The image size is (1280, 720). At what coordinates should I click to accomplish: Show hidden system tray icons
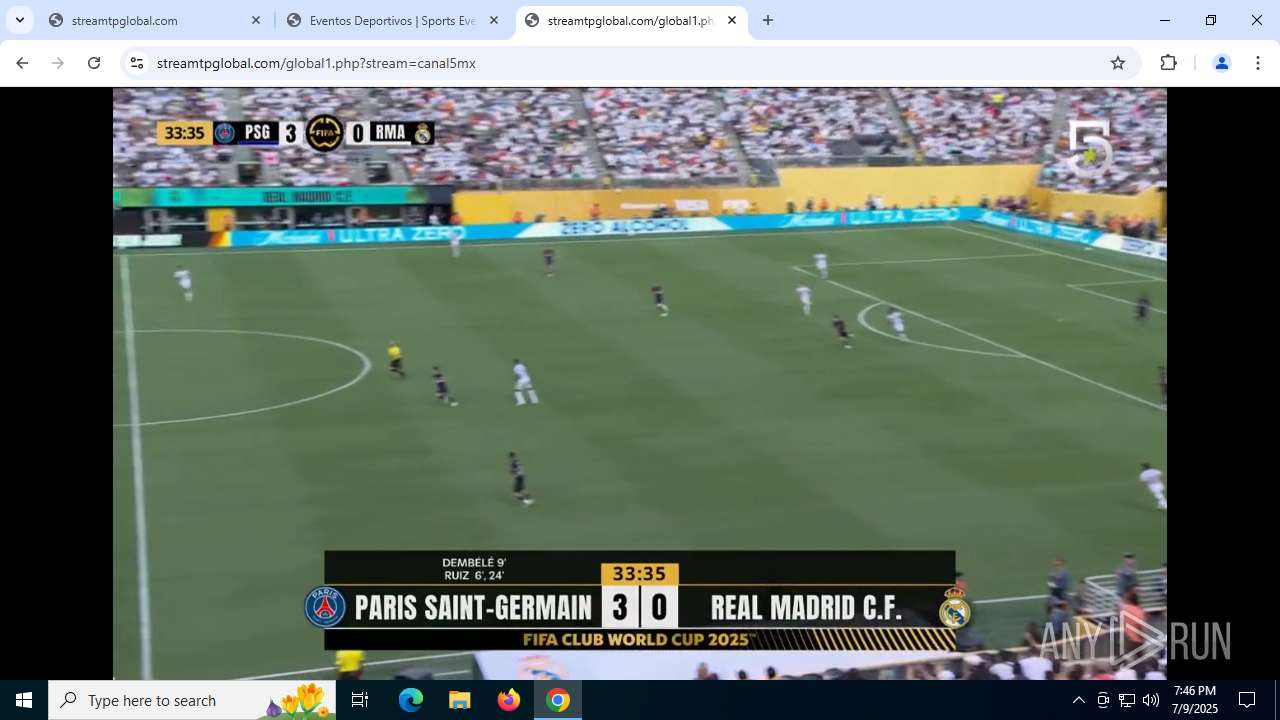coord(1078,700)
